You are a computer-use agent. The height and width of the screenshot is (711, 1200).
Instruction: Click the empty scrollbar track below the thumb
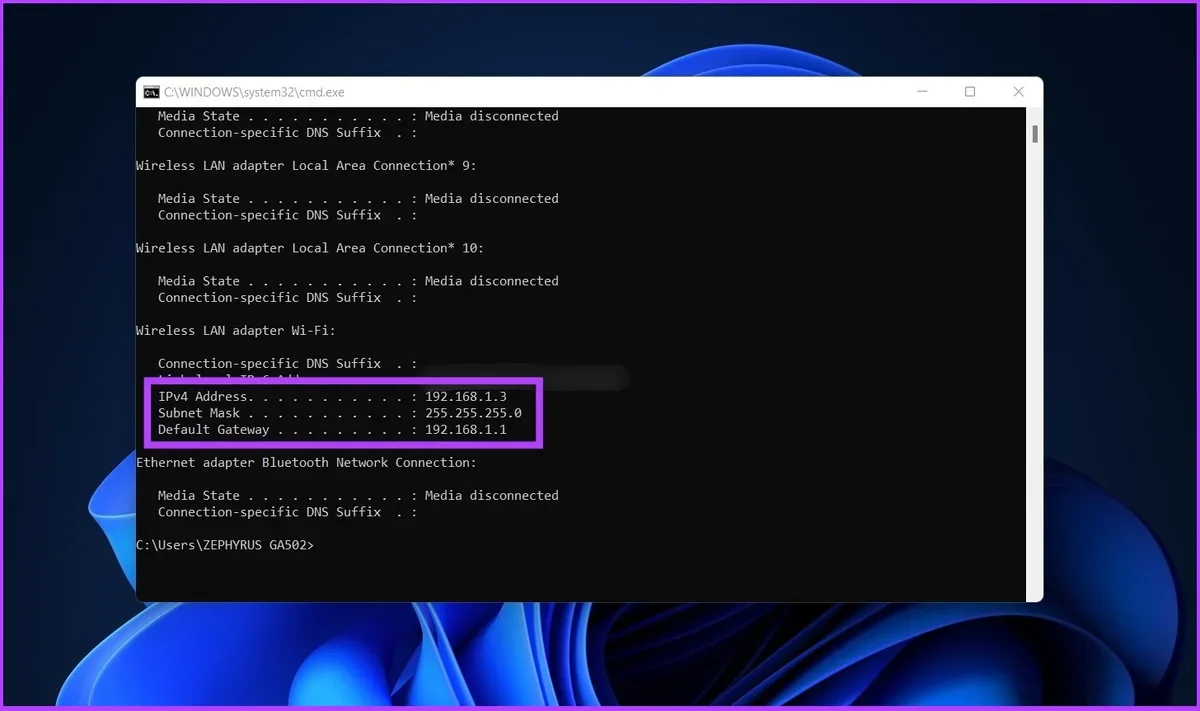(1035, 400)
